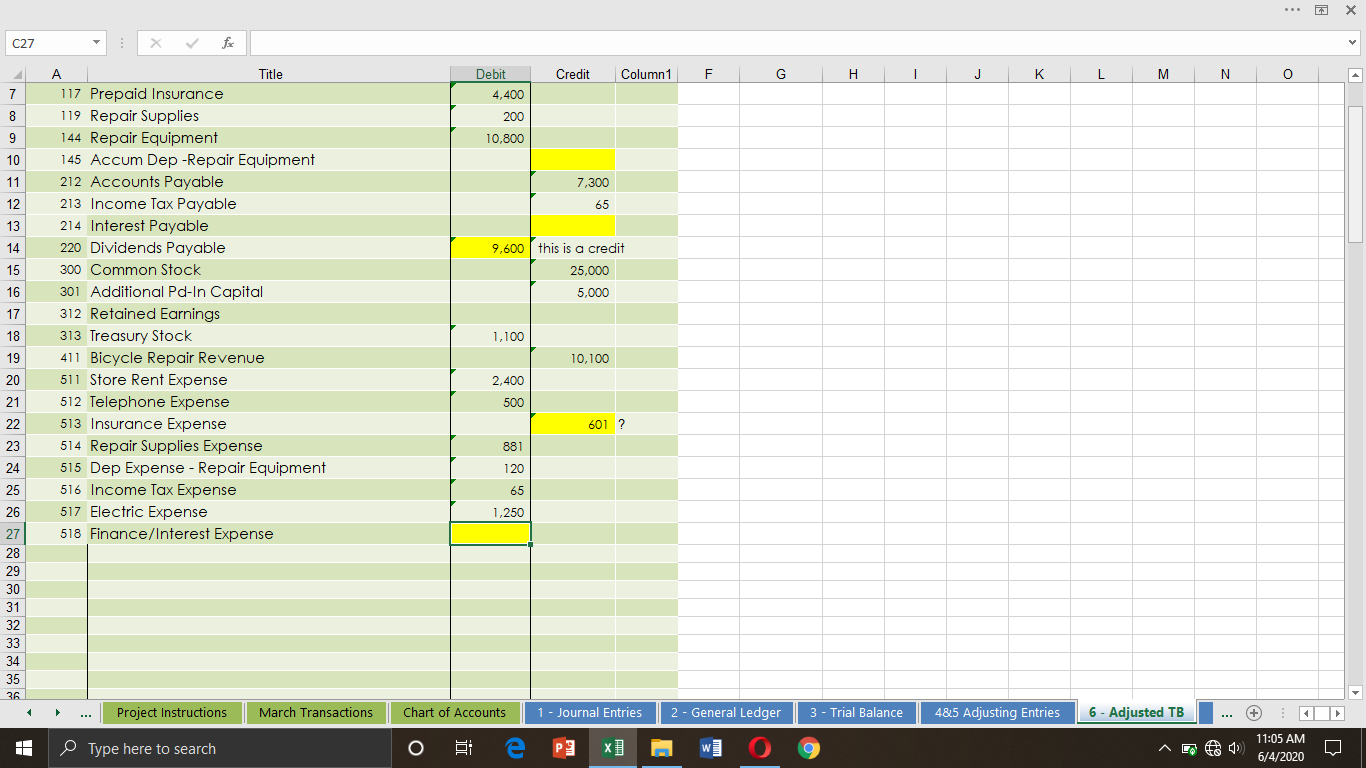This screenshot has width=1366, height=768.
Task: Open clock and date flyout
Action: coord(1279,748)
